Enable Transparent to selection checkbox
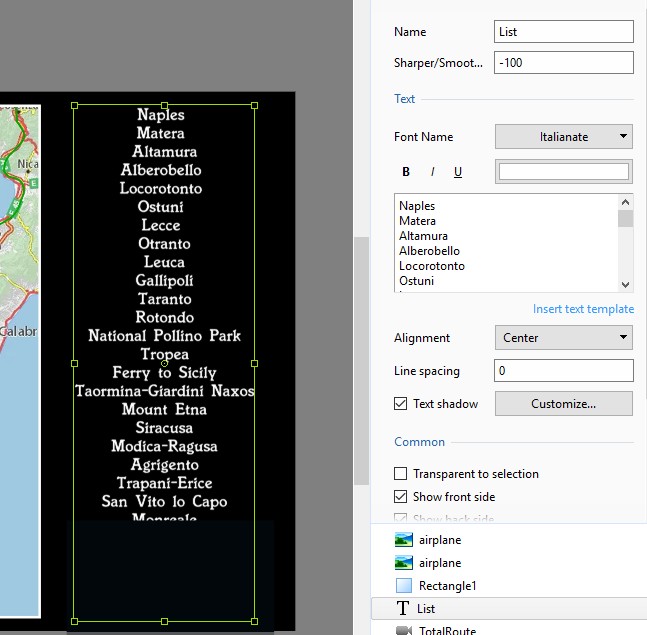Viewport: 647px width, 635px height. 401,474
